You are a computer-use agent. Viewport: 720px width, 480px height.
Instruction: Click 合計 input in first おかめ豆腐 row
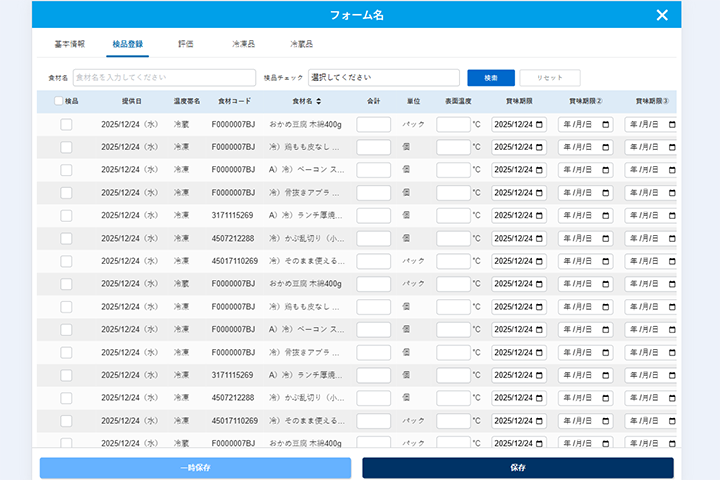click(x=374, y=124)
